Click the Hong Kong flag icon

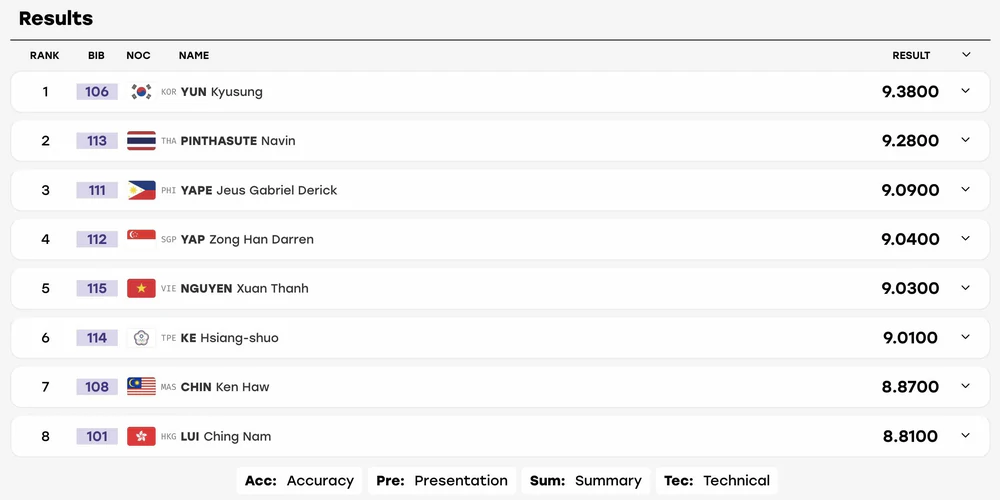click(141, 436)
